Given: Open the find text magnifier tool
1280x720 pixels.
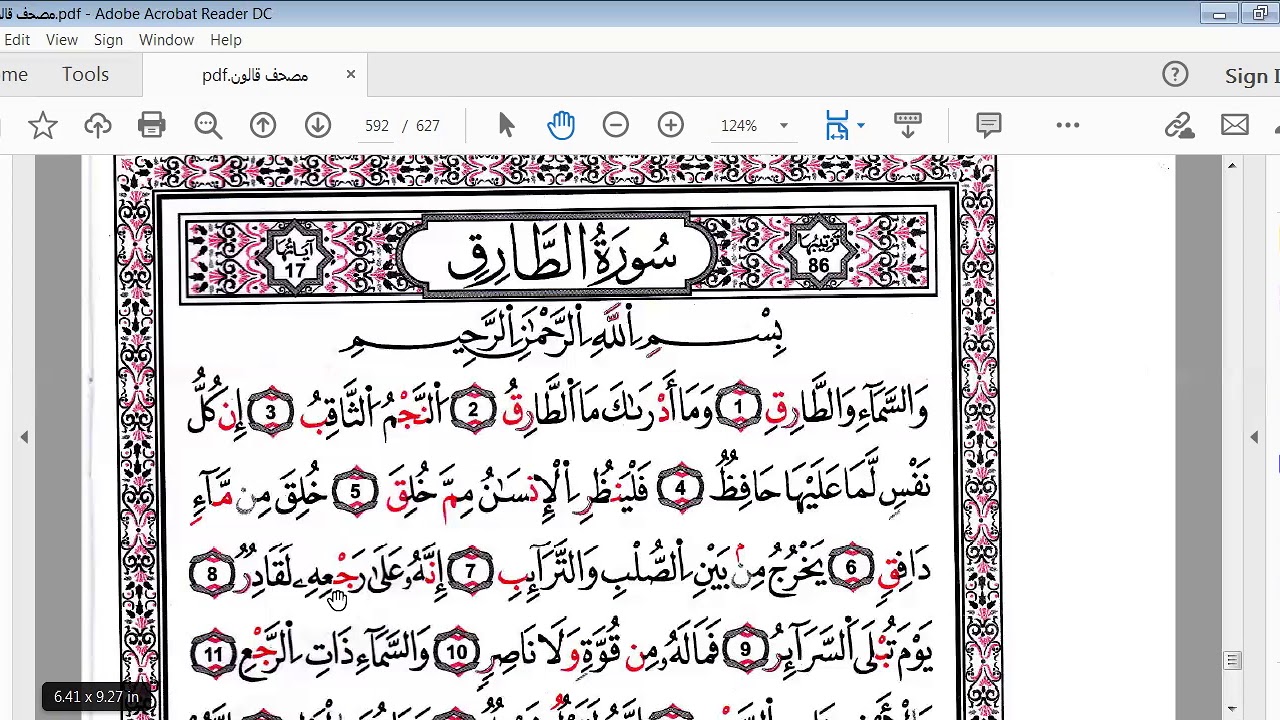Looking at the screenshot, I should (x=208, y=125).
